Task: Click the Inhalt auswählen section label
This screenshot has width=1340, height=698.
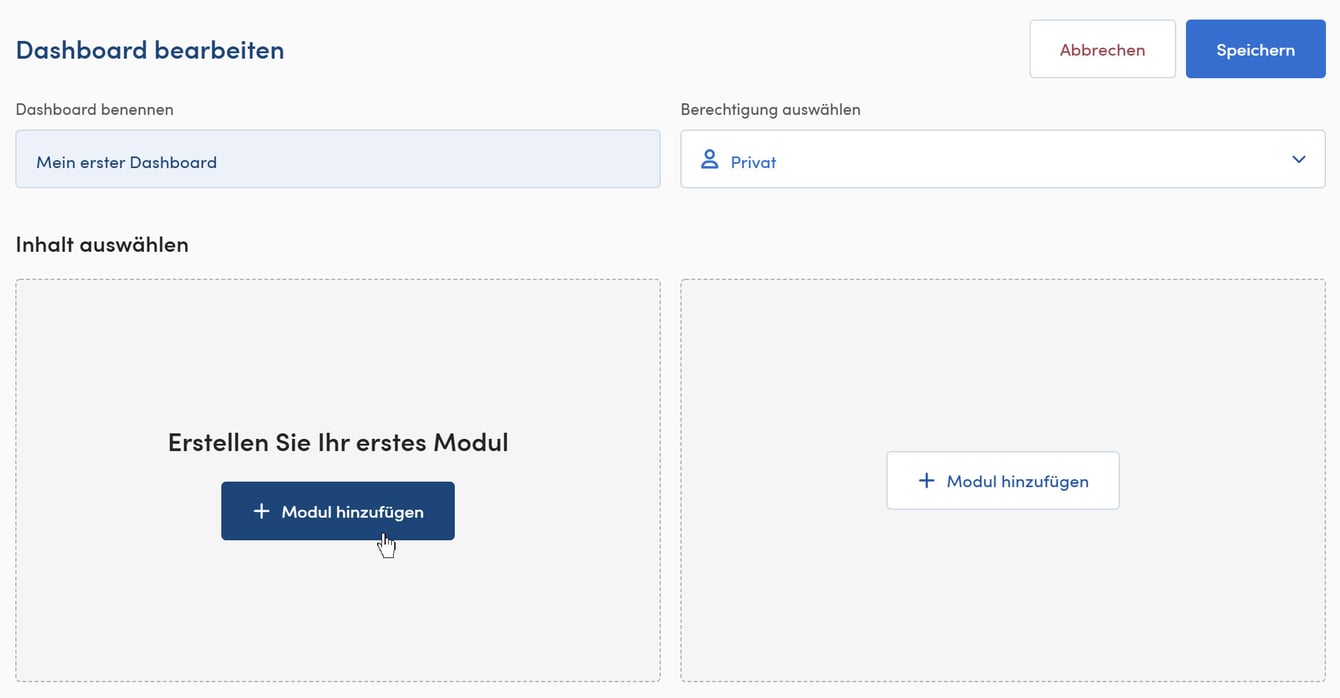Action: coord(101,243)
